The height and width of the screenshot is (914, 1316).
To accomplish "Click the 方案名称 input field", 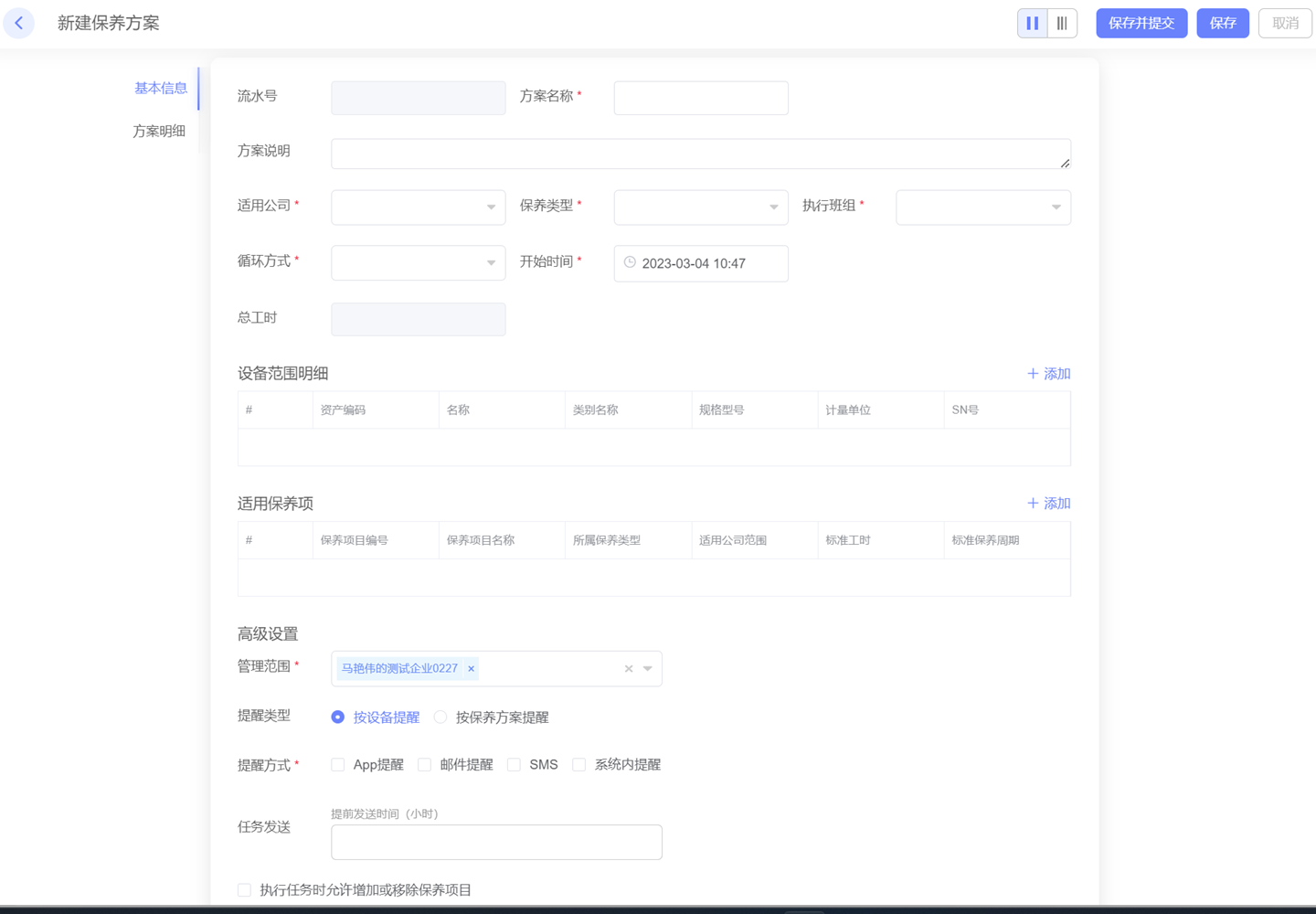I will click(x=701, y=98).
